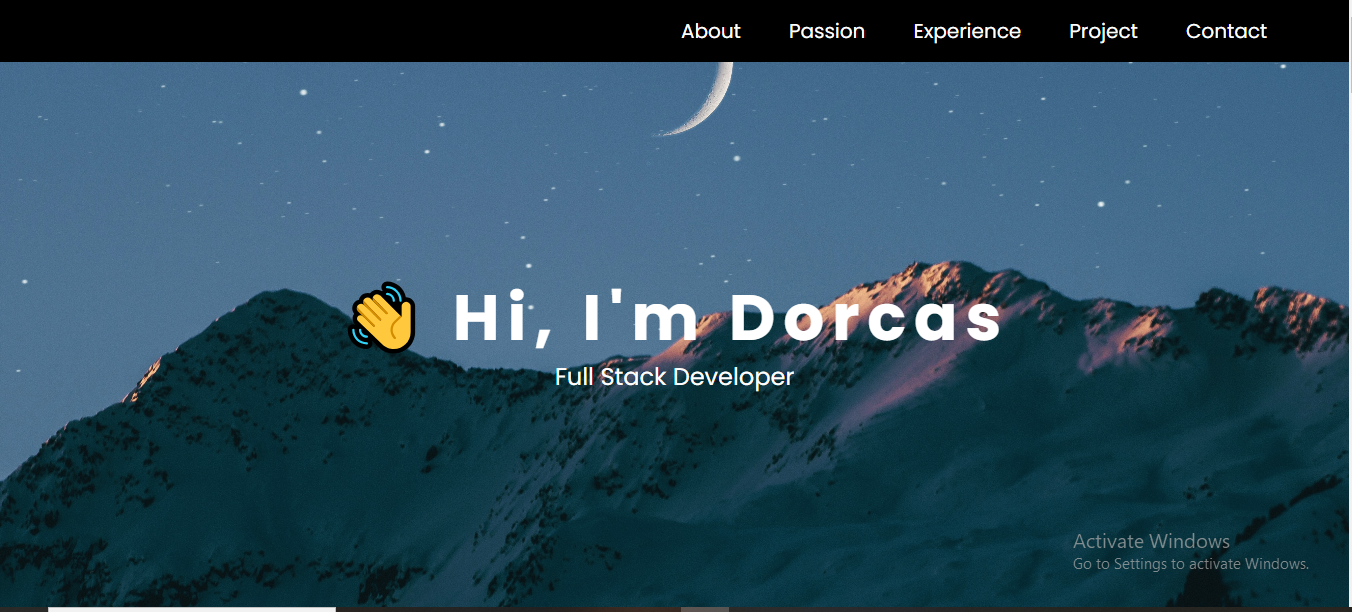Screen dimensions: 1352x612
Task: Jump to the Project section
Action: pyautogui.click(x=1103, y=31)
